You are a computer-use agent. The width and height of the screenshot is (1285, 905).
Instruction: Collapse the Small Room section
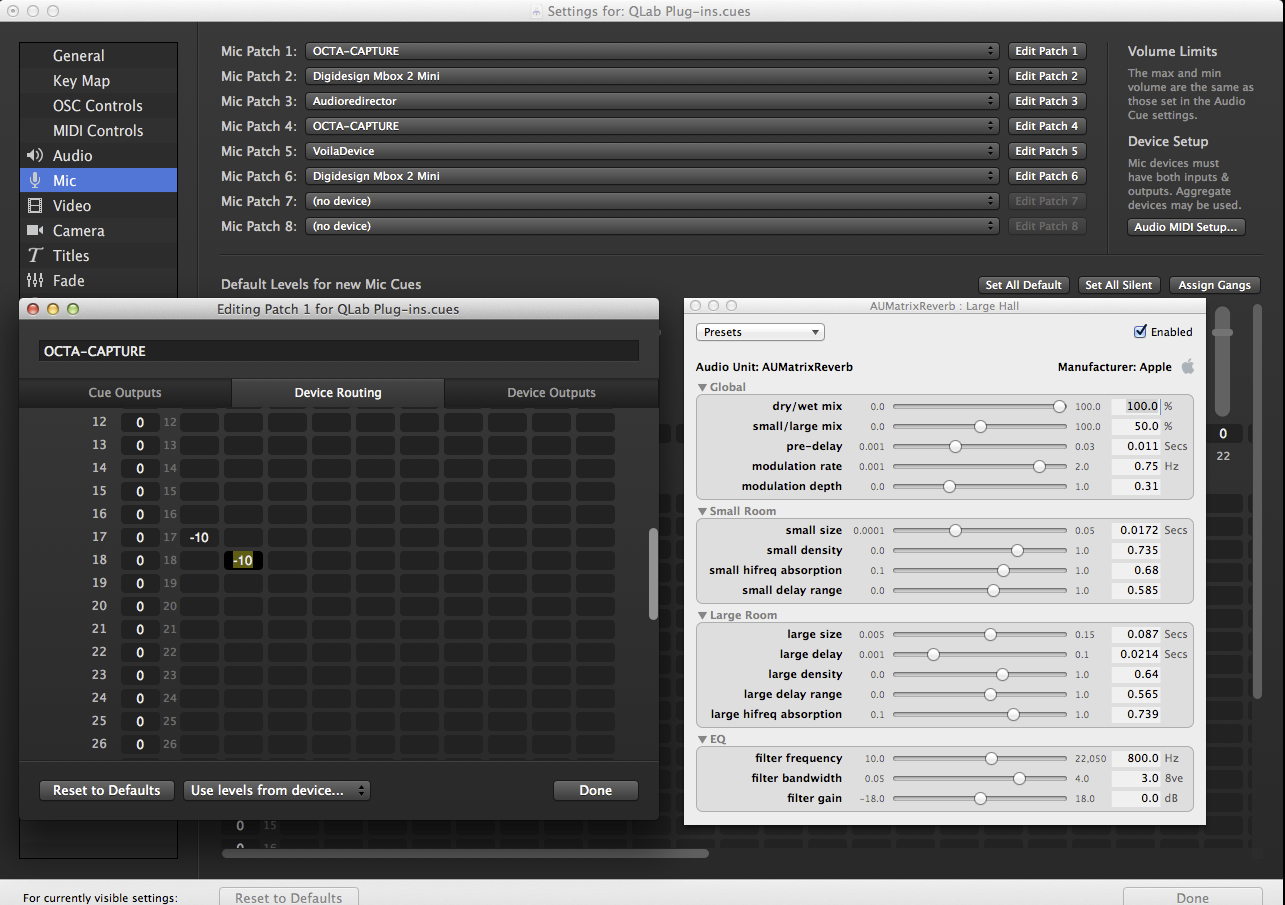point(703,511)
